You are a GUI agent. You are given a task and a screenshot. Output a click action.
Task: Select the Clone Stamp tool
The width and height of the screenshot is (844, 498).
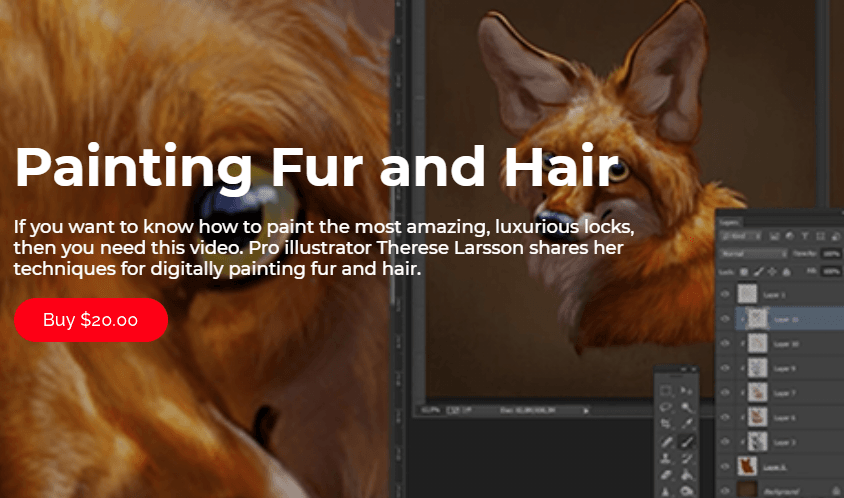(666, 459)
